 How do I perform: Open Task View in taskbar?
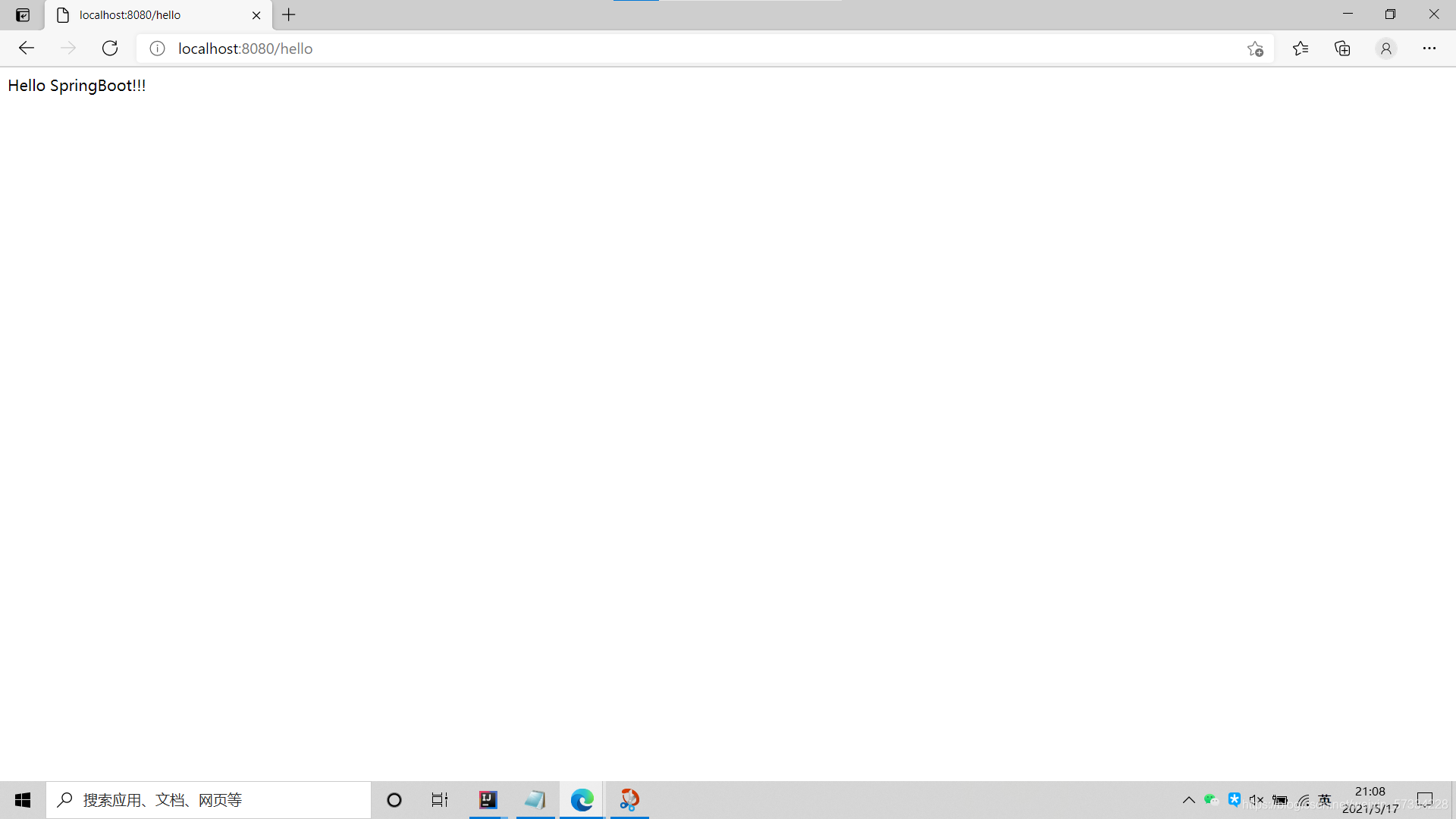[x=440, y=800]
